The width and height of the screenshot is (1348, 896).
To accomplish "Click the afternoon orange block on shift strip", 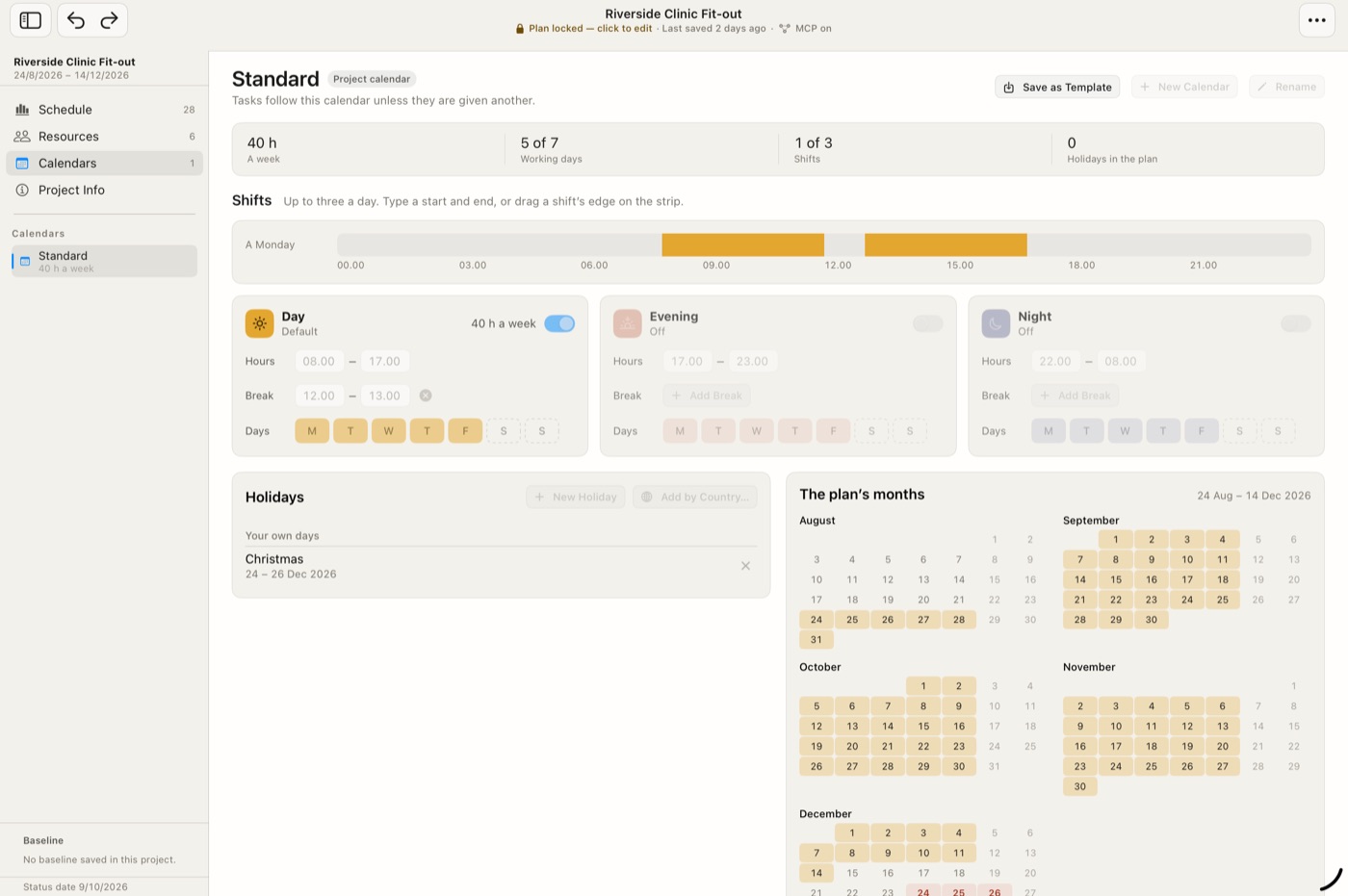I will (x=946, y=244).
